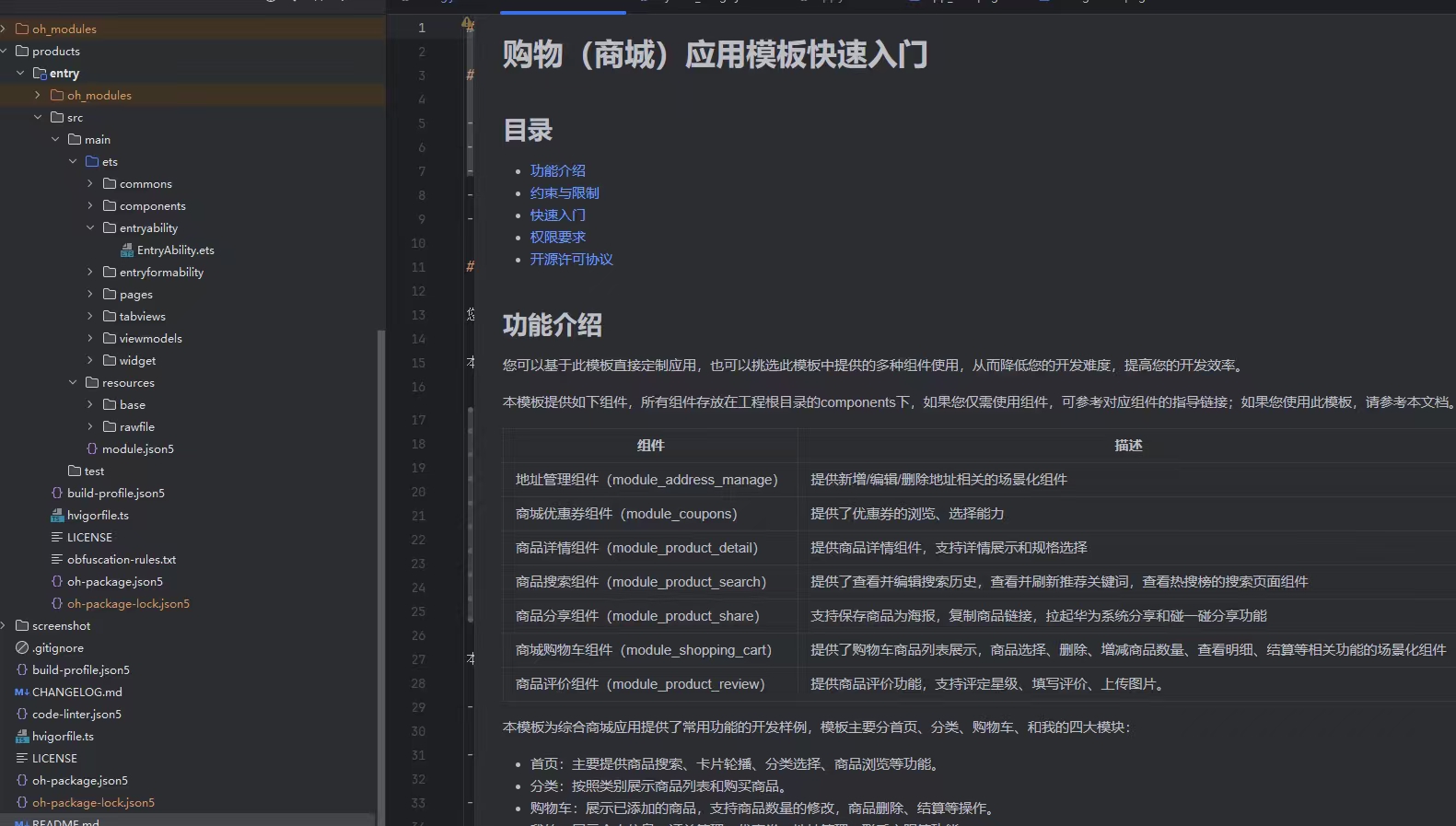Expand the commons folder
The width and height of the screenshot is (1456, 826).
(90, 184)
